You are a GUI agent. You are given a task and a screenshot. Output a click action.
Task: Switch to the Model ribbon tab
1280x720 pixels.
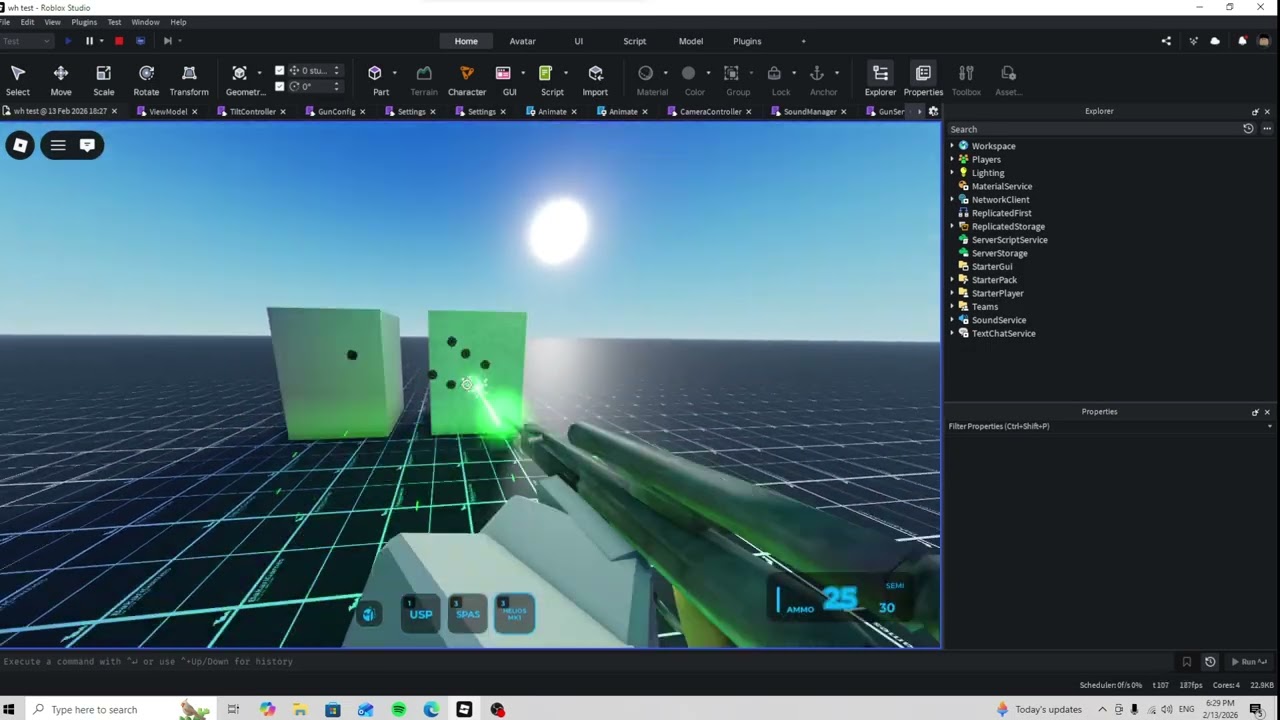pos(691,41)
